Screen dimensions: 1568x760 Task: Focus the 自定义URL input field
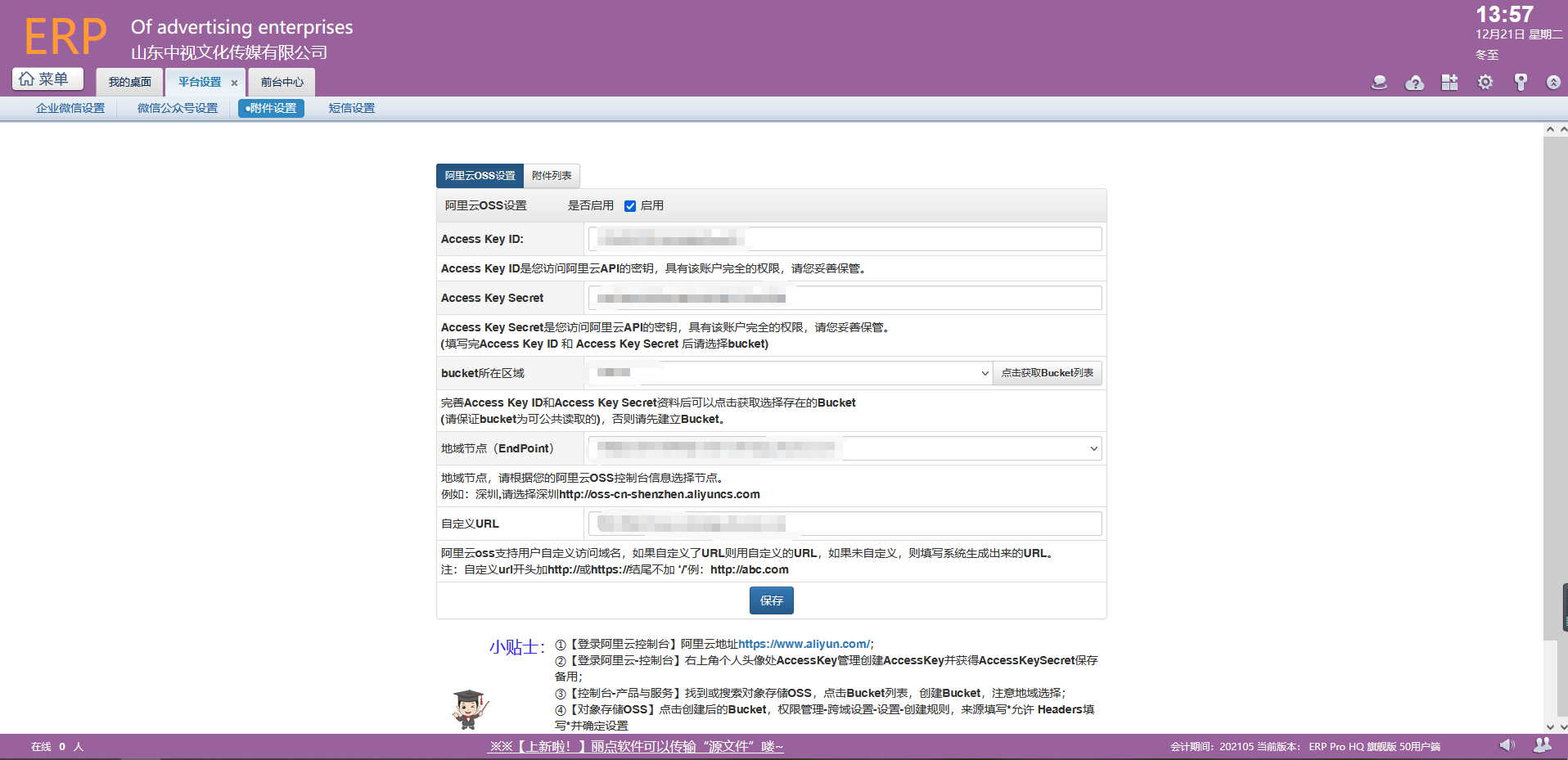(845, 524)
